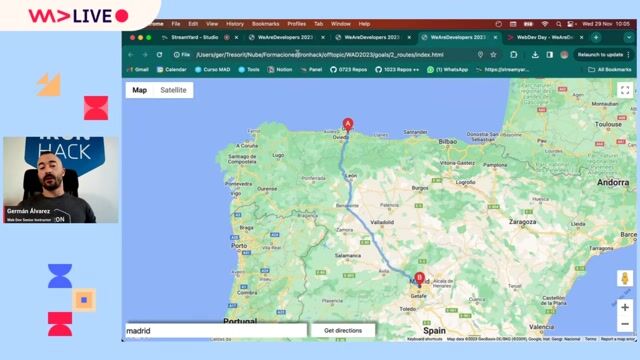Viewport: 640px width, 360px height.
Task: Close the StreamYard - Studio tab
Action: tap(236, 37)
